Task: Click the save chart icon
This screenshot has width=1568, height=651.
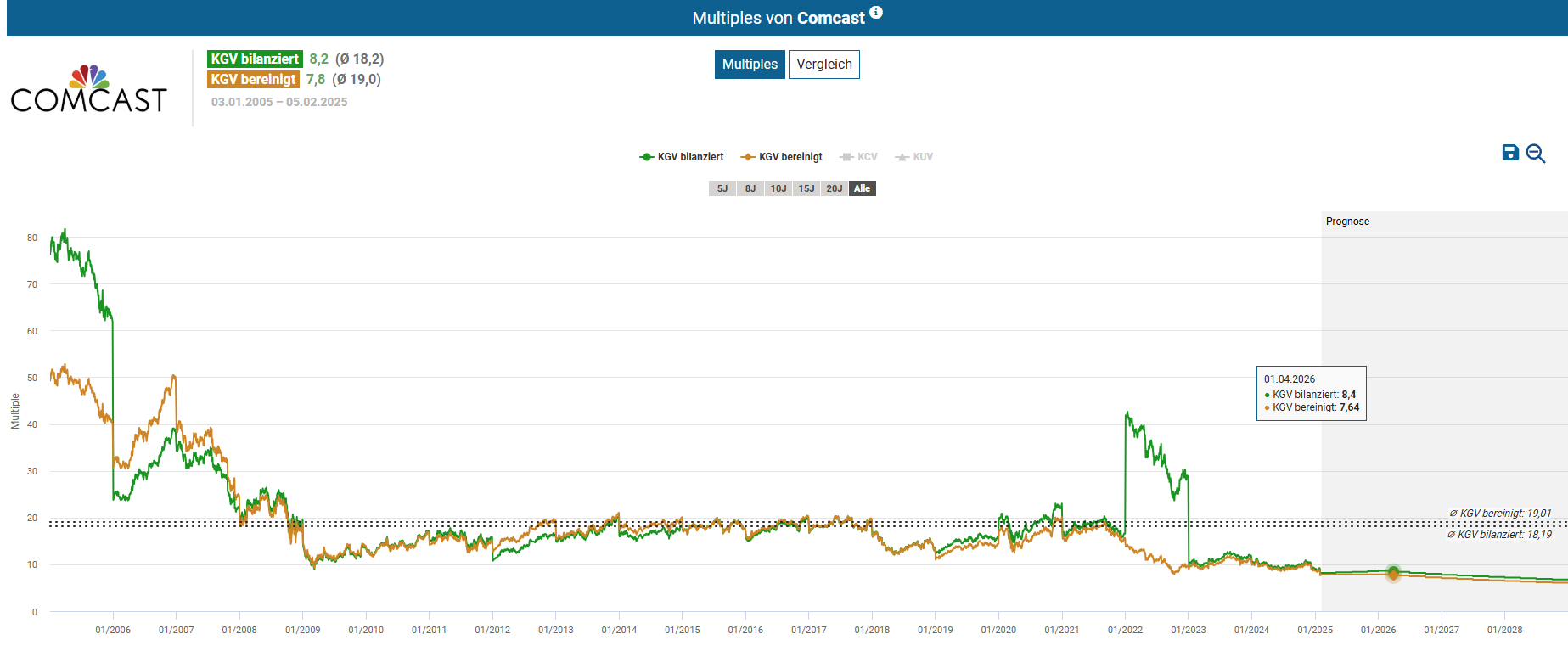Action: click(1510, 153)
